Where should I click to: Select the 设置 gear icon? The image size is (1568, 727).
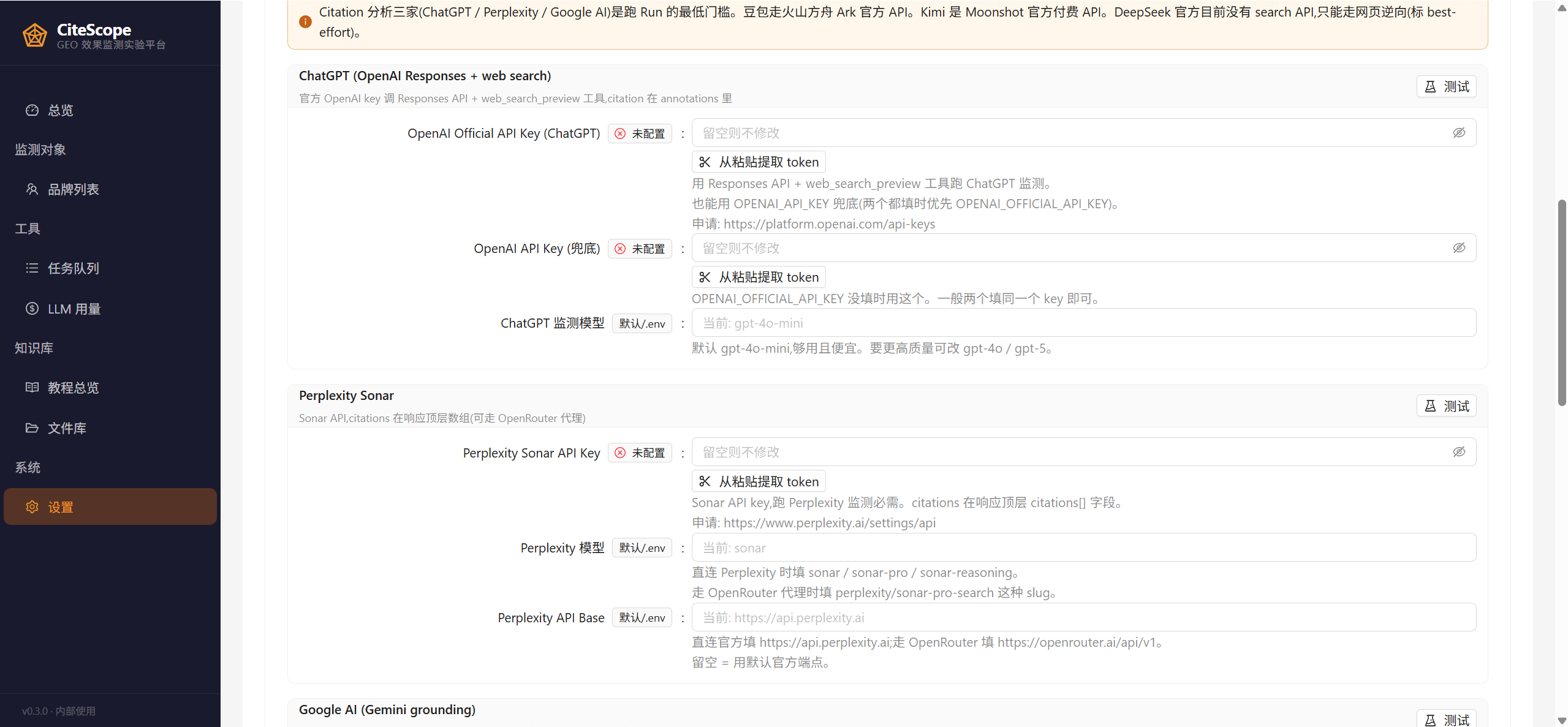coord(32,507)
